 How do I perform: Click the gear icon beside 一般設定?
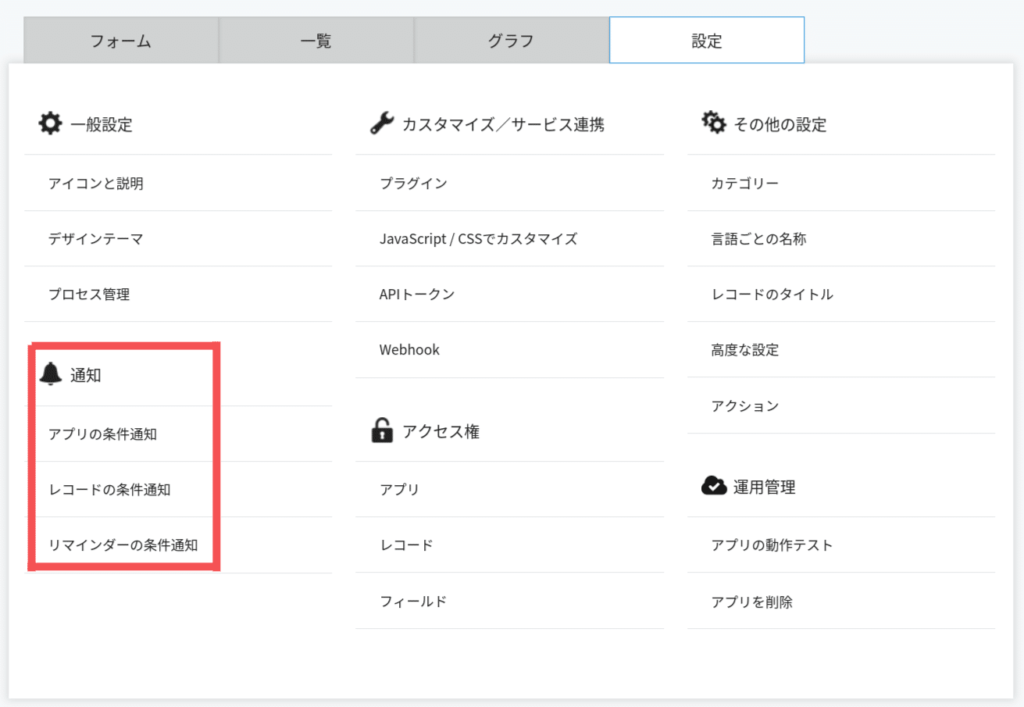pyautogui.click(x=49, y=124)
